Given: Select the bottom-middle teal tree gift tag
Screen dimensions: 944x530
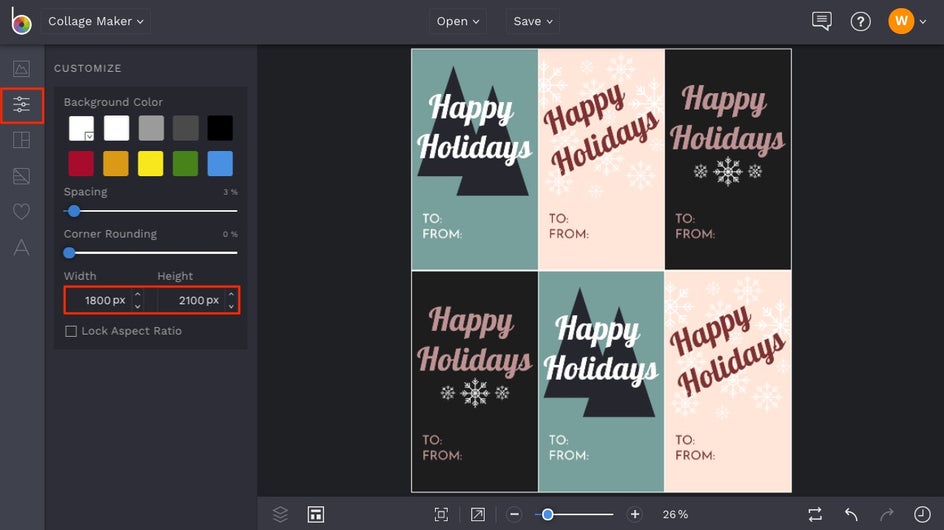Looking at the screenshot, I should [601, 381].
